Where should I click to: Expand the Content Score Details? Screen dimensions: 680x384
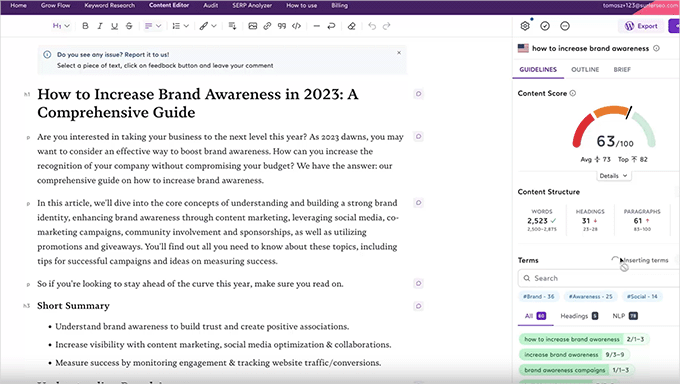[613, 176]
